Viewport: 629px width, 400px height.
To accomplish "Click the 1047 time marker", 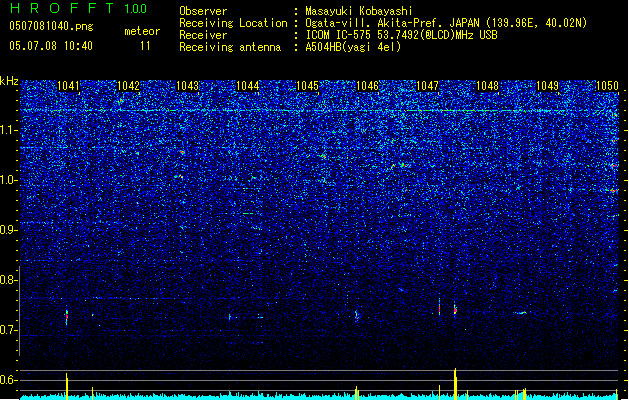I will click(x=428, y=86).
